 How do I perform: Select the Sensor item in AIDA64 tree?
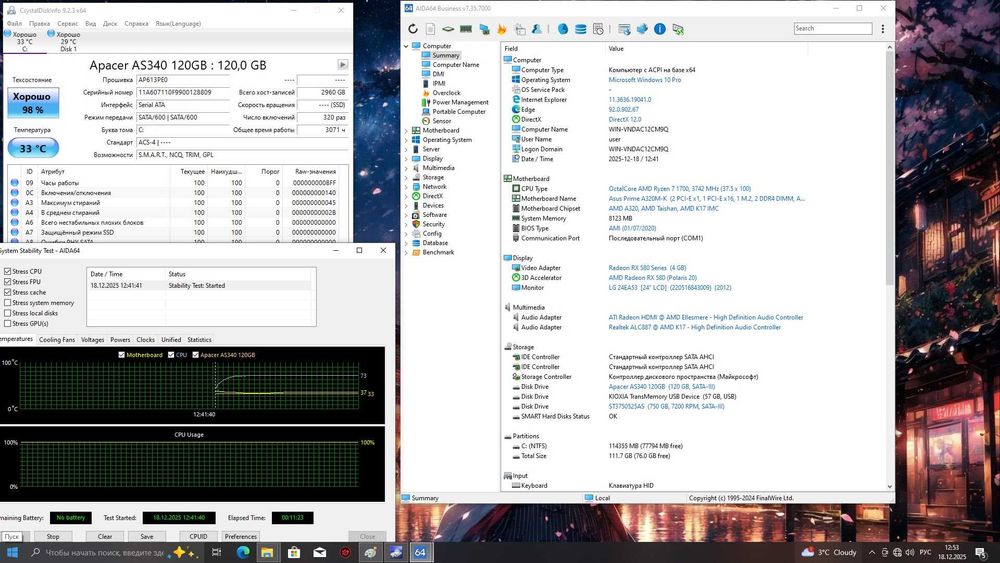[441, 121]
